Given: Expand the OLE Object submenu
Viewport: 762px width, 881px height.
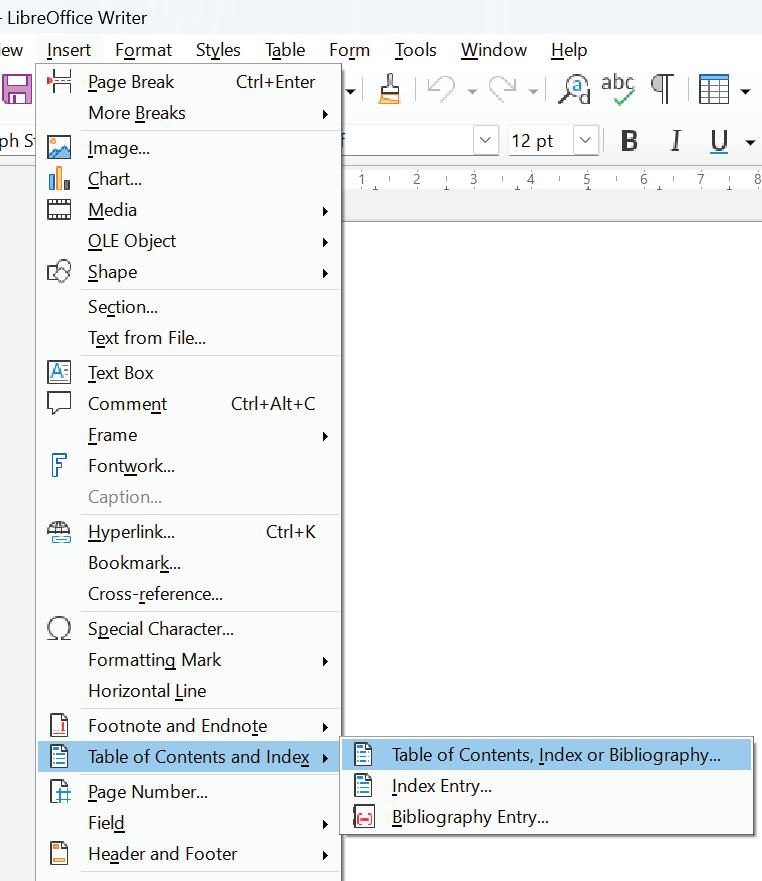Looking at the screenshot, I should (189, 241).
